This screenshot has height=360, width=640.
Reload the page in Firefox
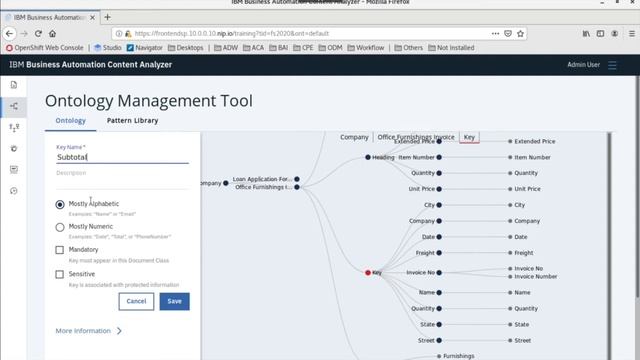pos(38,33)
